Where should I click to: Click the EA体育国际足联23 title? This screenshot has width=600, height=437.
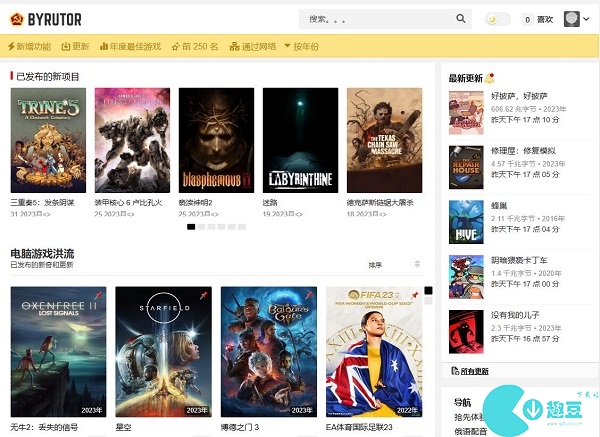coord(359,427)
